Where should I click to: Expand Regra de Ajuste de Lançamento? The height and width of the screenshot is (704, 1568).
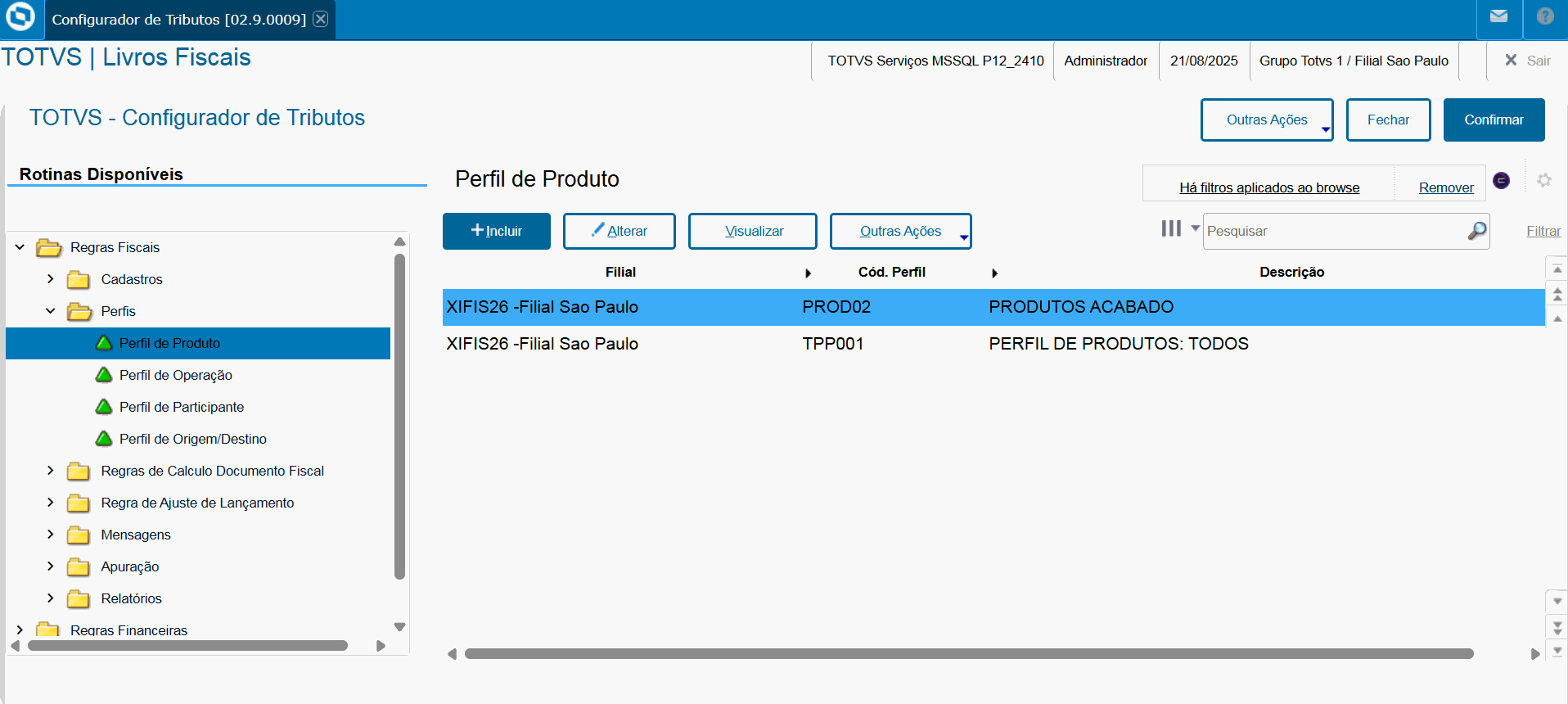point(51,503)
